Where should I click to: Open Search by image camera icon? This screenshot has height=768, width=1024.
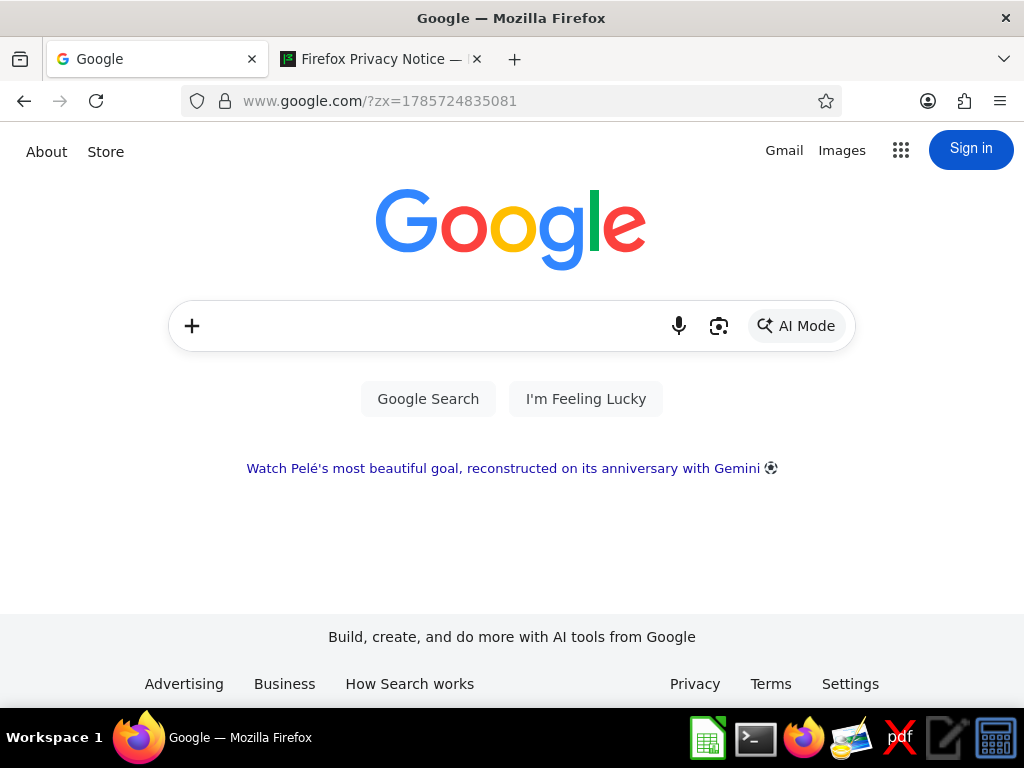718,326
